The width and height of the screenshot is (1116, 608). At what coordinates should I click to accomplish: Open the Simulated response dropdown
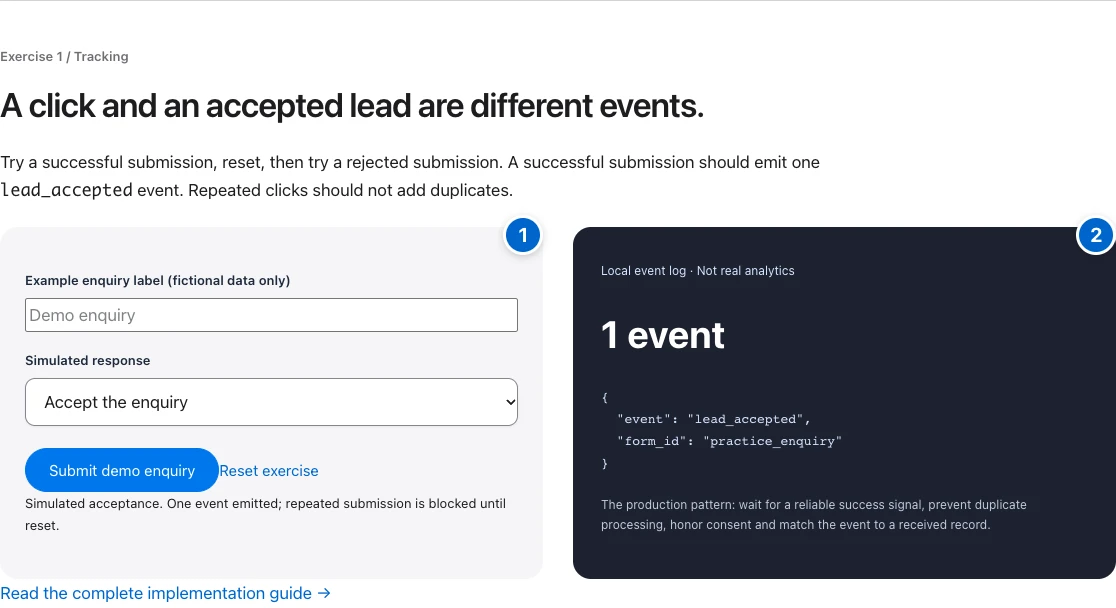[x=271, y=402]
